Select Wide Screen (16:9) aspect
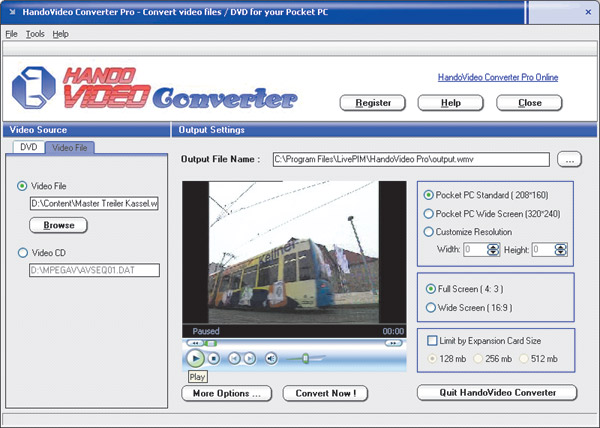 pyautogui.click(x=430, y=308)
